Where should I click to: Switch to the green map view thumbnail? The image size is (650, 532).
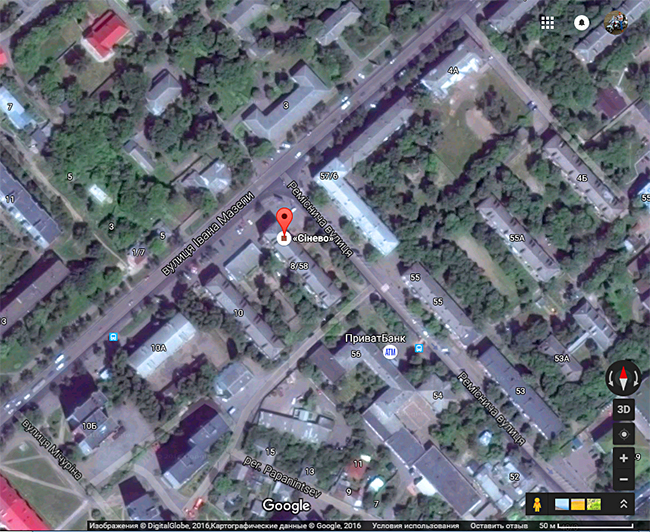[x=594, y=504]
